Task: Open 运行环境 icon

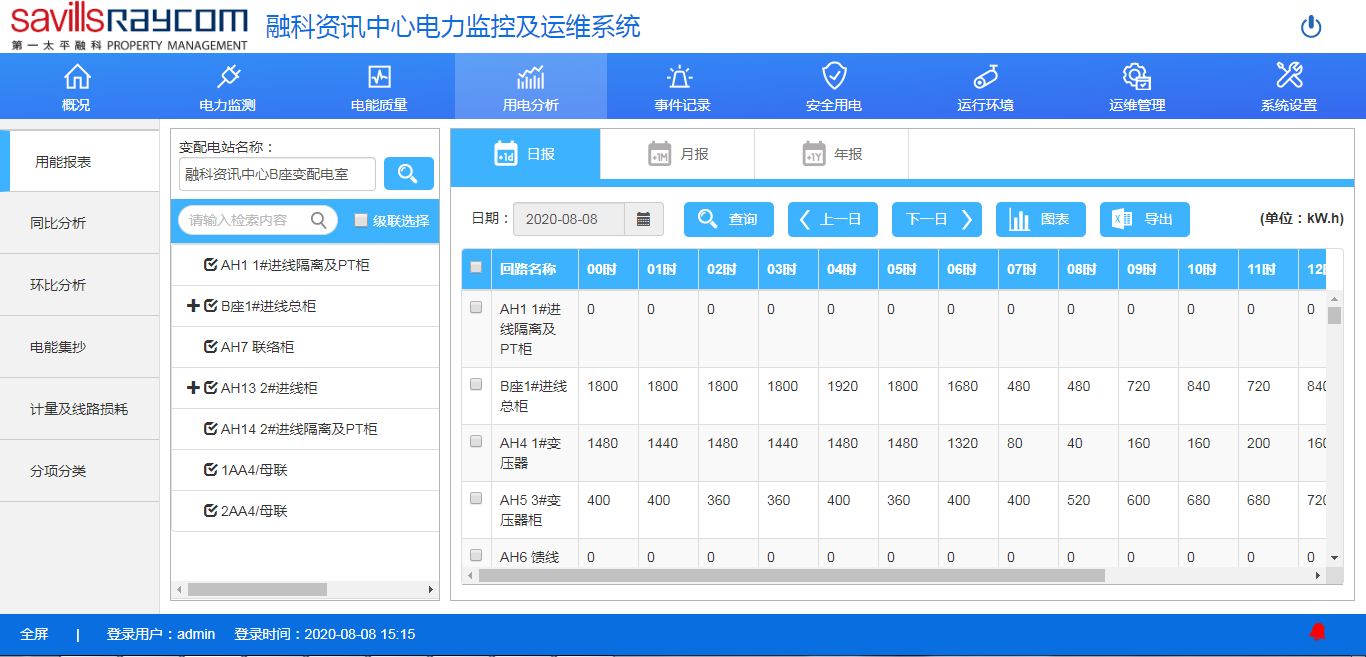Action: click(x=985, y=76)
